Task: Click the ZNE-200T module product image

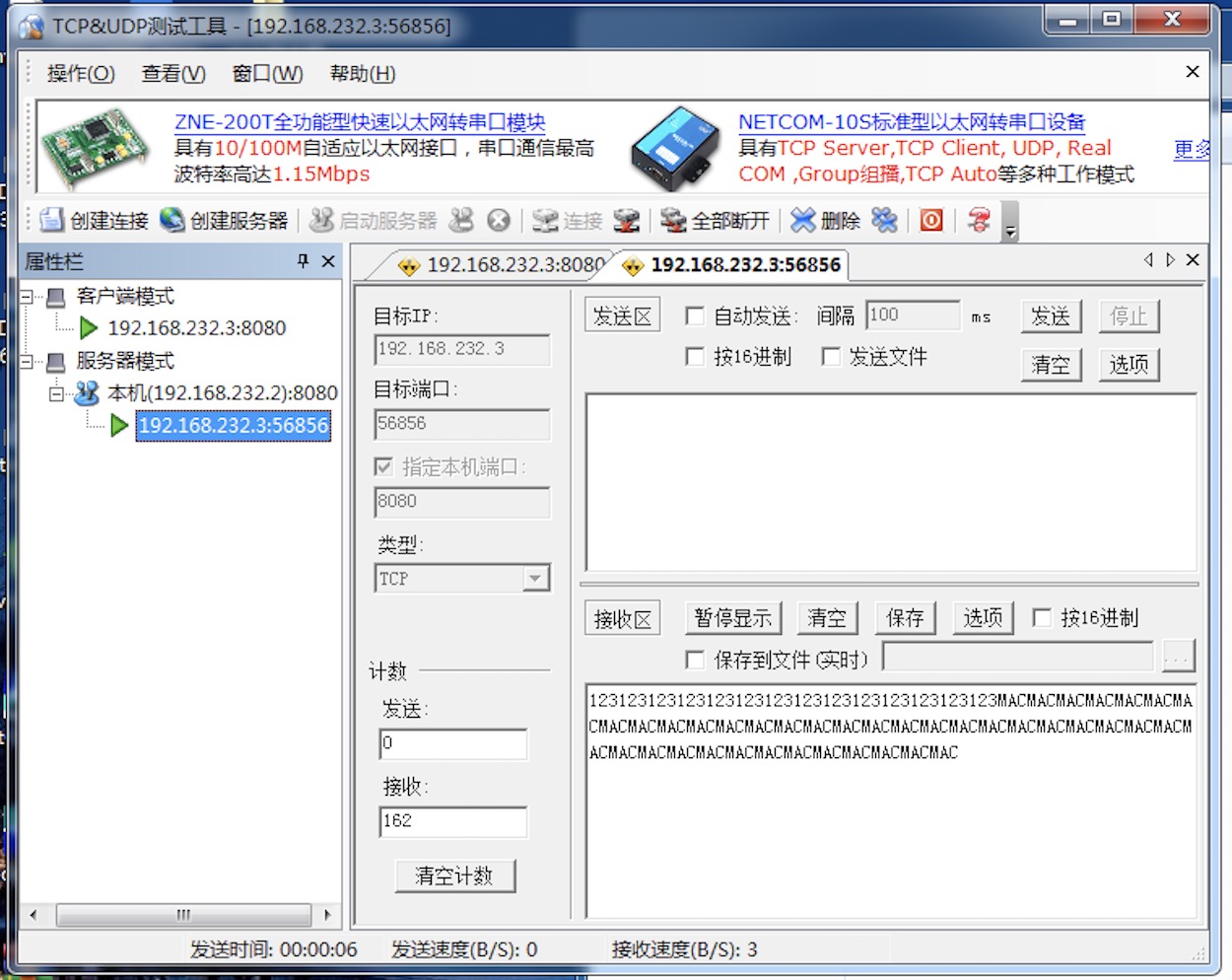Action: point(97,147)
